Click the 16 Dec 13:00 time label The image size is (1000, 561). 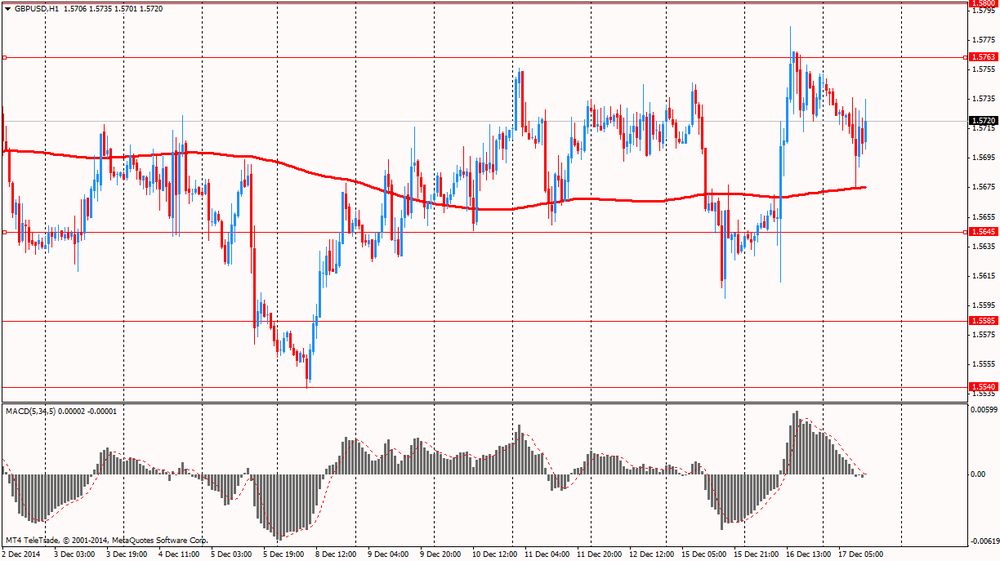point(807,553)
